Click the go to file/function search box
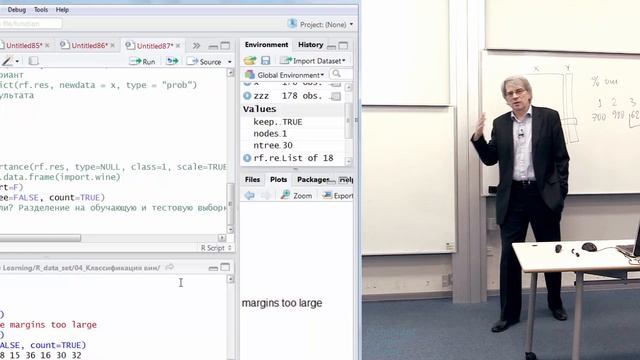Image resolution: width=640 pixels, height=360 pixels. [31, 24]
